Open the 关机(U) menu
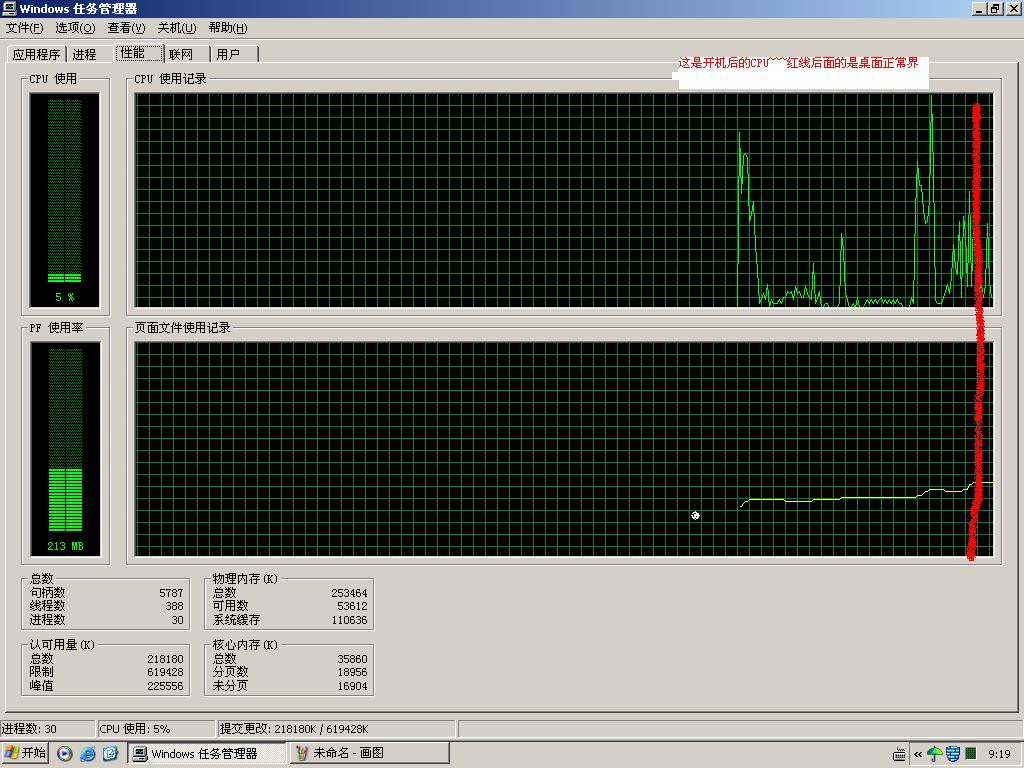 click(177, 28)
